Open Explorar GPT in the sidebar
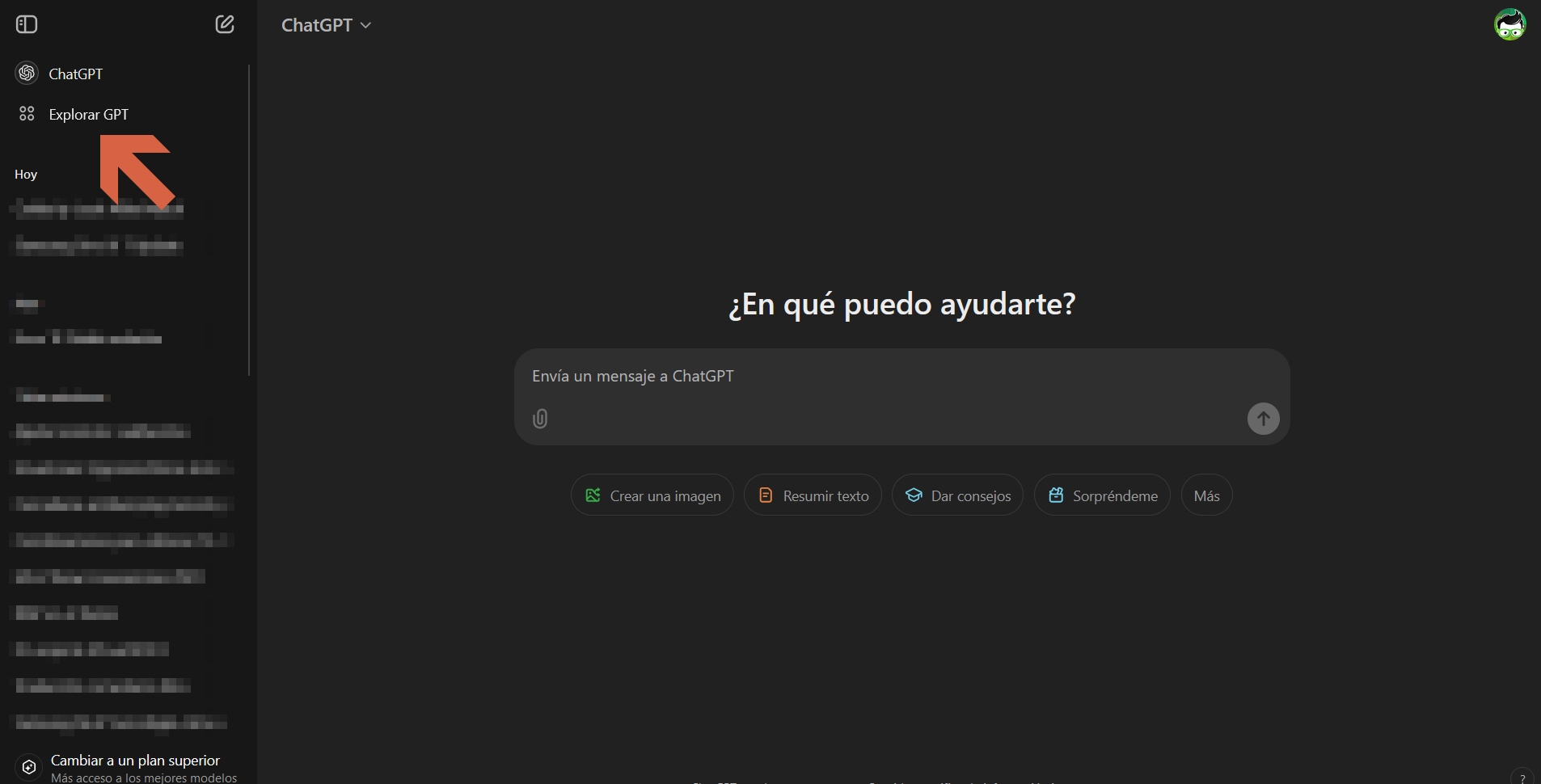 pyautogui.click(x=88, y=115)
